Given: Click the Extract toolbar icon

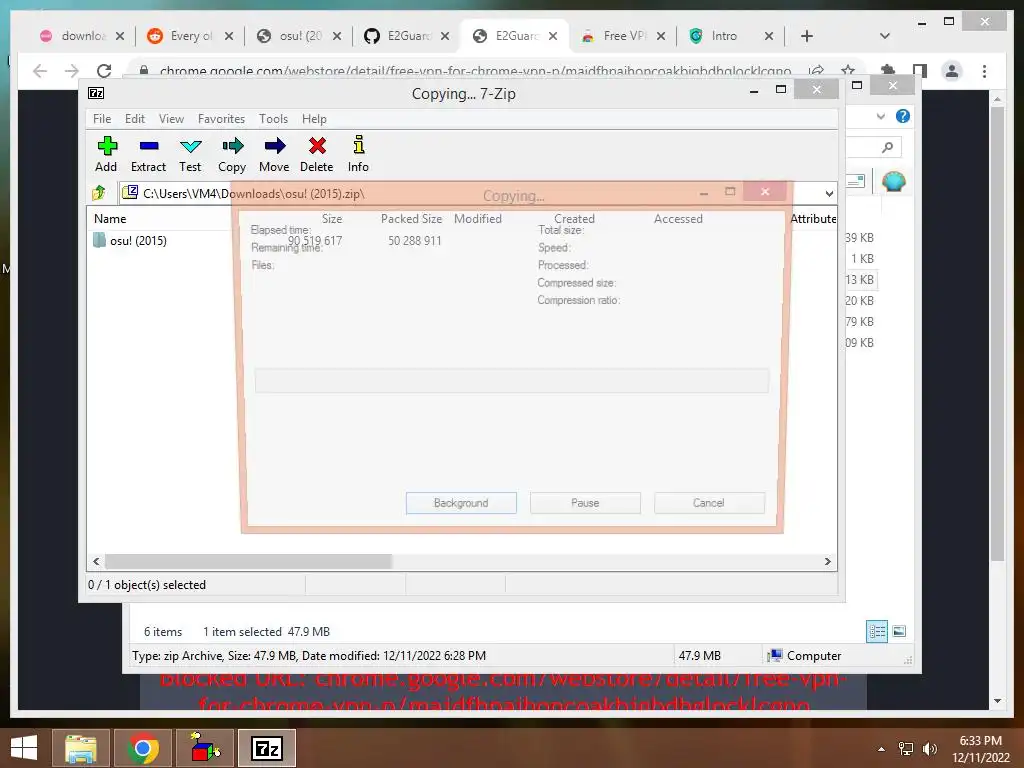Looking at the screenshot, I should click(148, 154).
